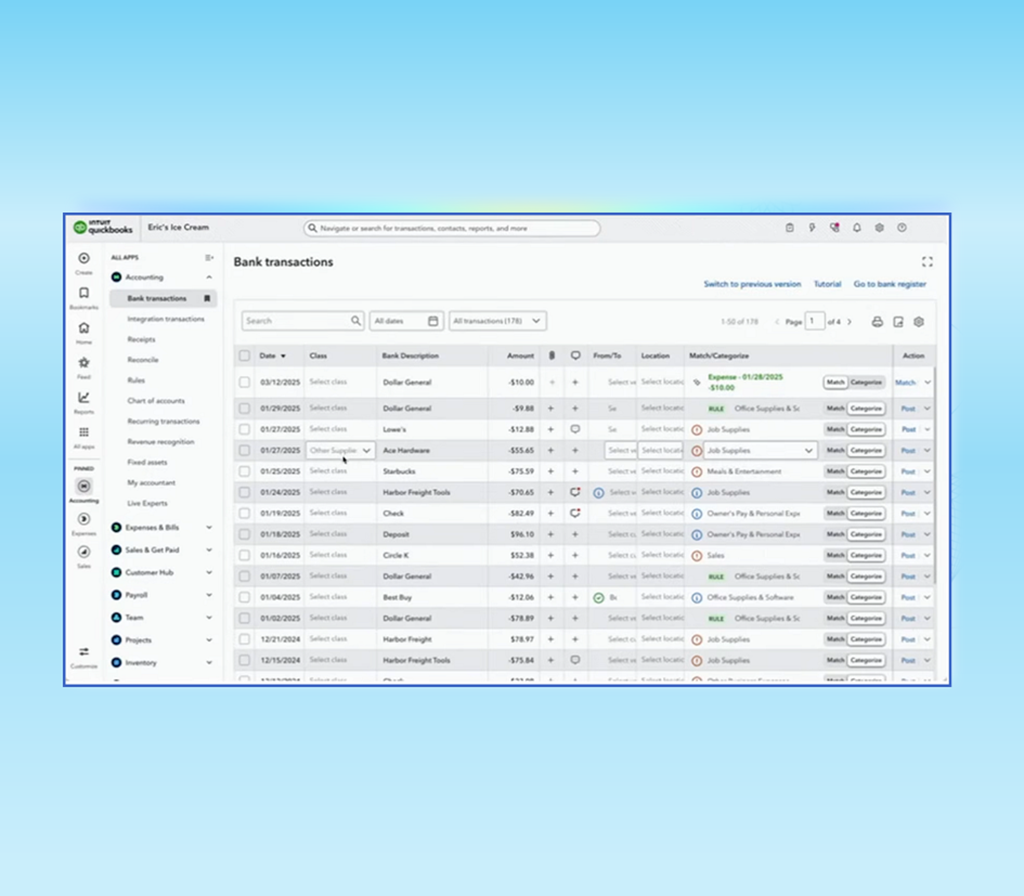Screen dimensions: 1024x896
Task: Check the Lowe's transaction checkbox
Action: click(244, 430)
